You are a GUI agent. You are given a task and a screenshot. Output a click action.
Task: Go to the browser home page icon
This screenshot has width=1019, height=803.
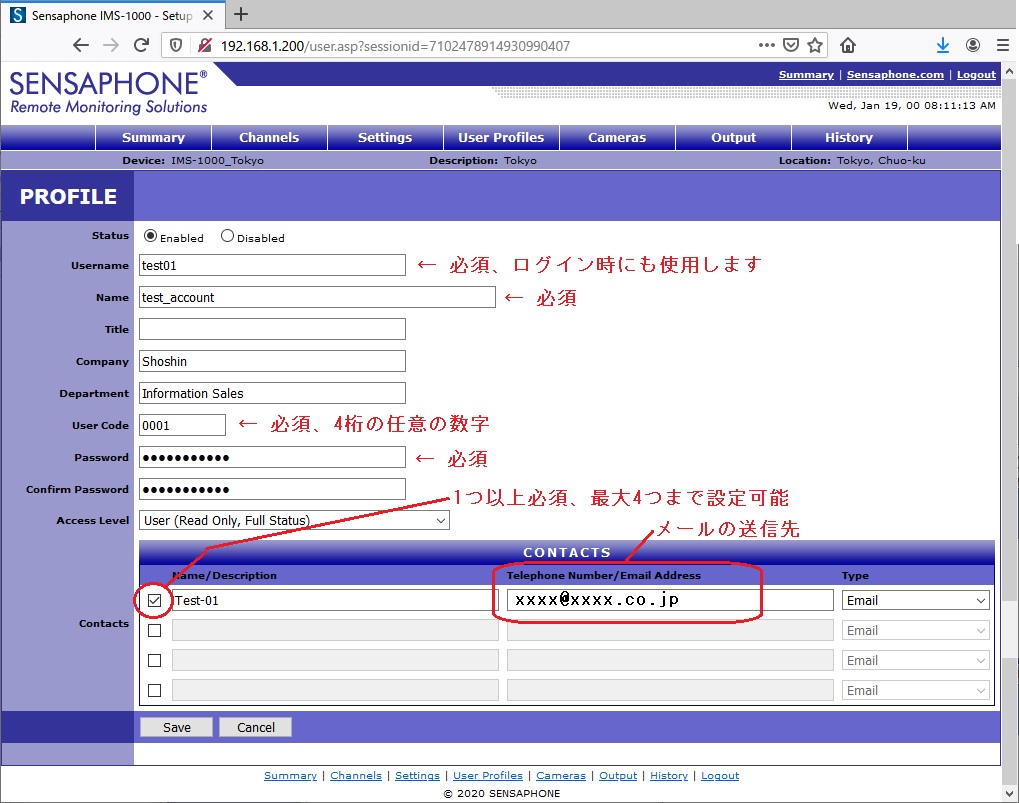click(x=847, y=45)
